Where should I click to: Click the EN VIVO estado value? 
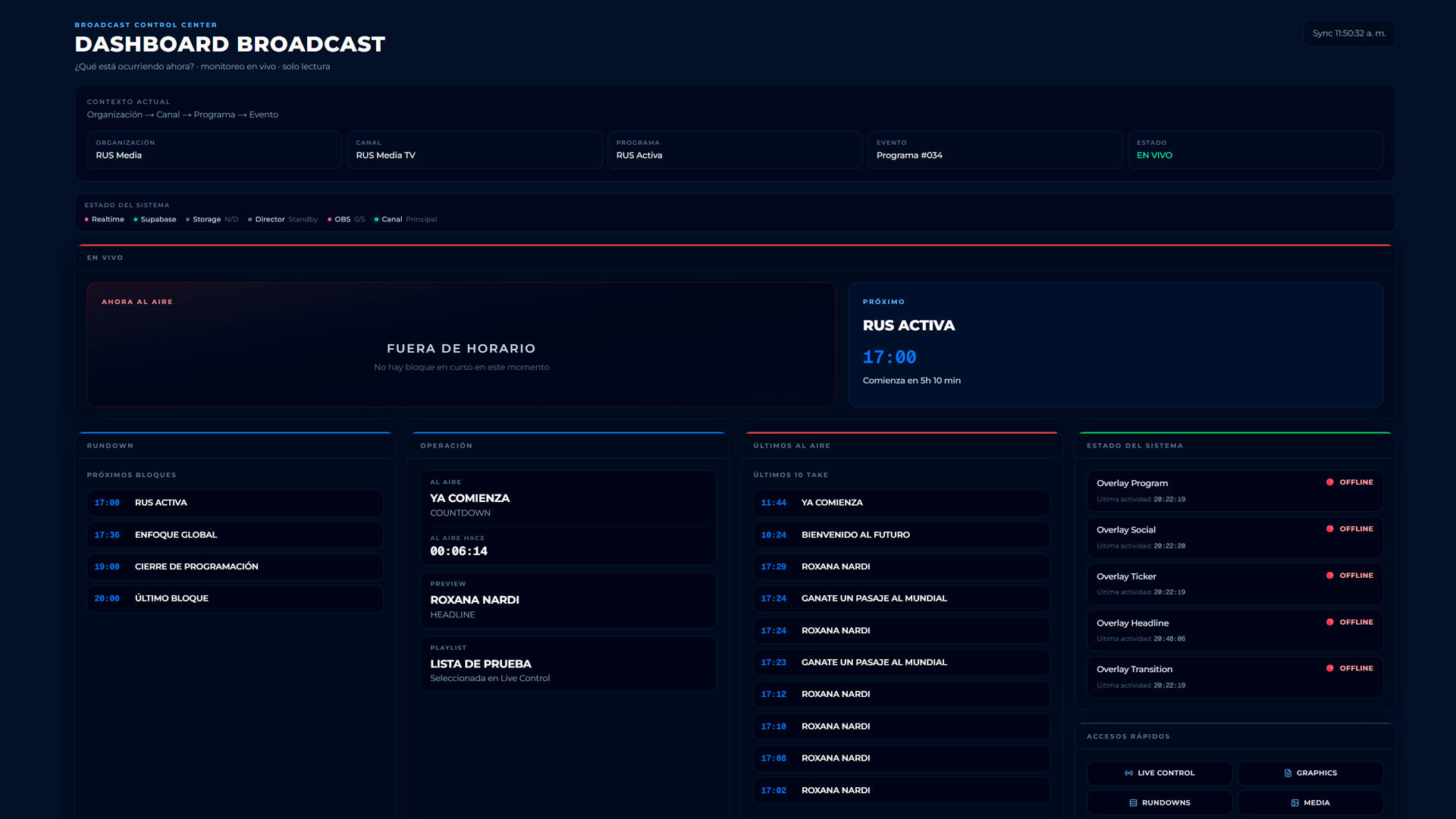[x=1154, y=155]
